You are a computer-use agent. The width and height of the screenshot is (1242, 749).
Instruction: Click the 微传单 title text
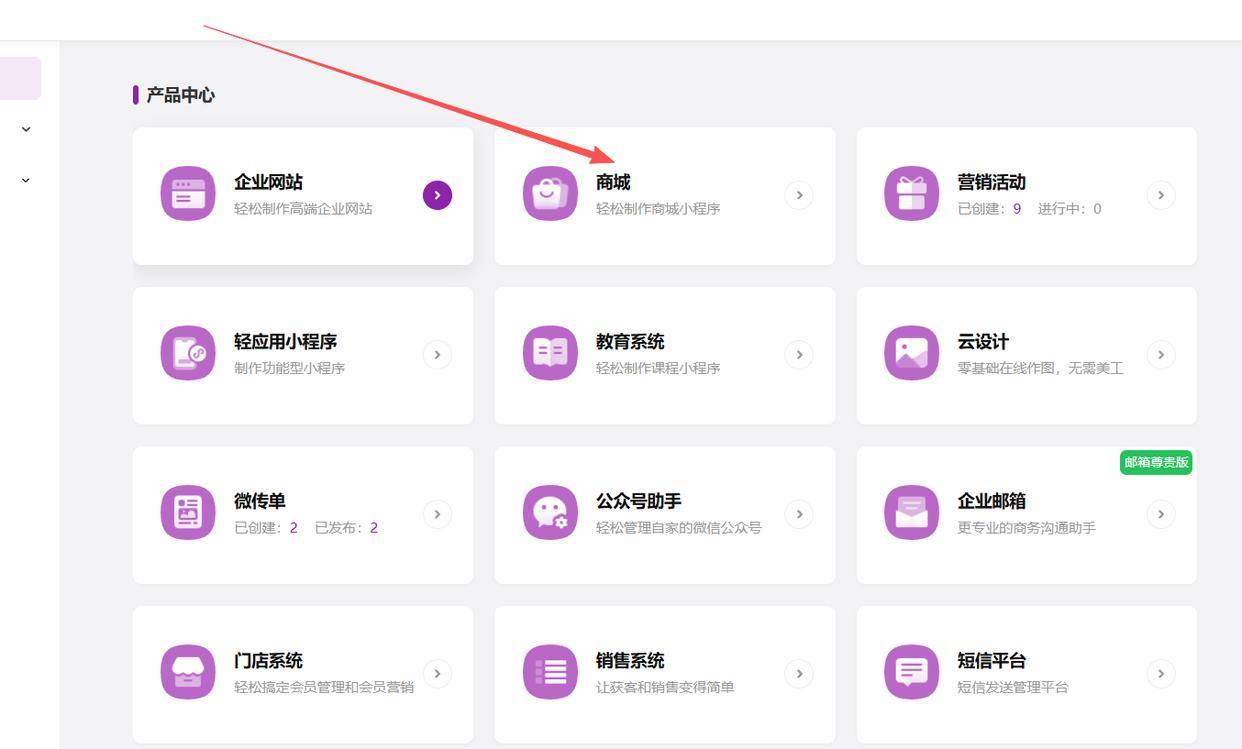point(260,501)
